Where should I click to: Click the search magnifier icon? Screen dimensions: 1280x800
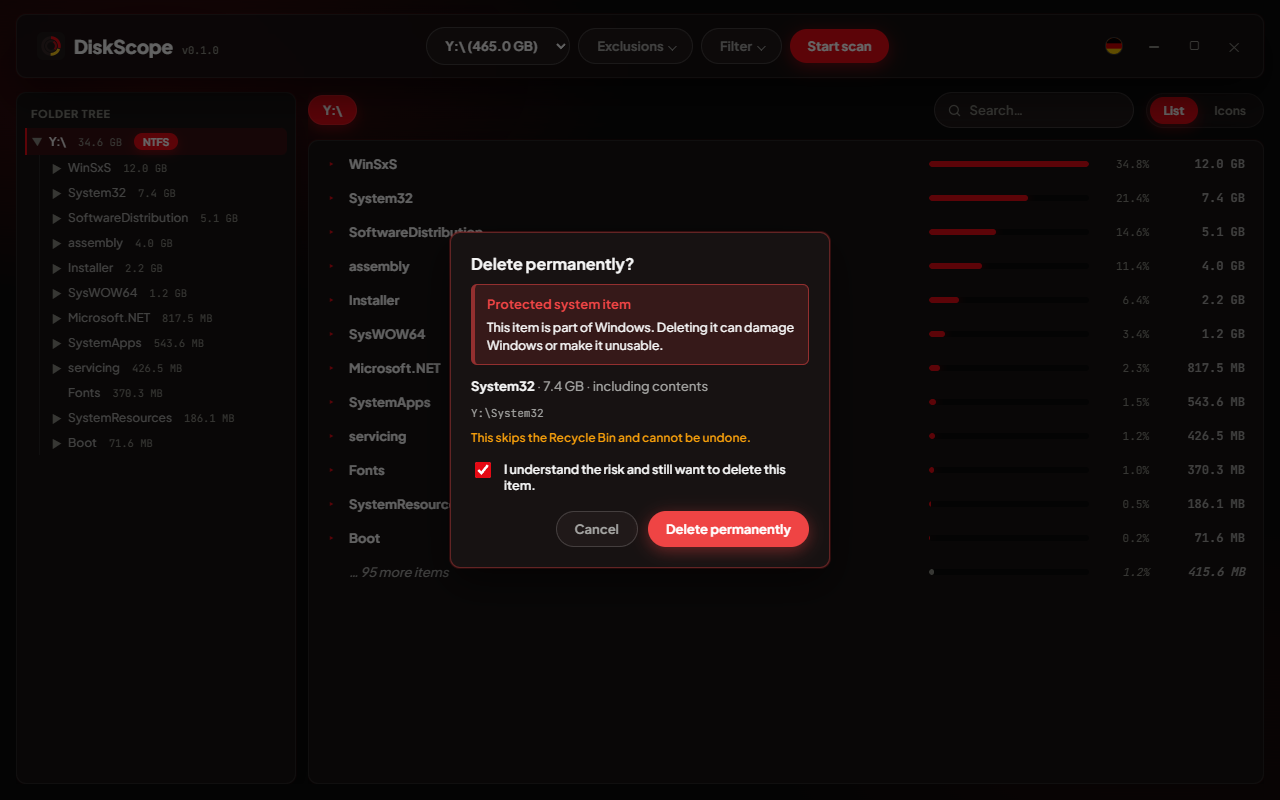[x=955, y=111]
